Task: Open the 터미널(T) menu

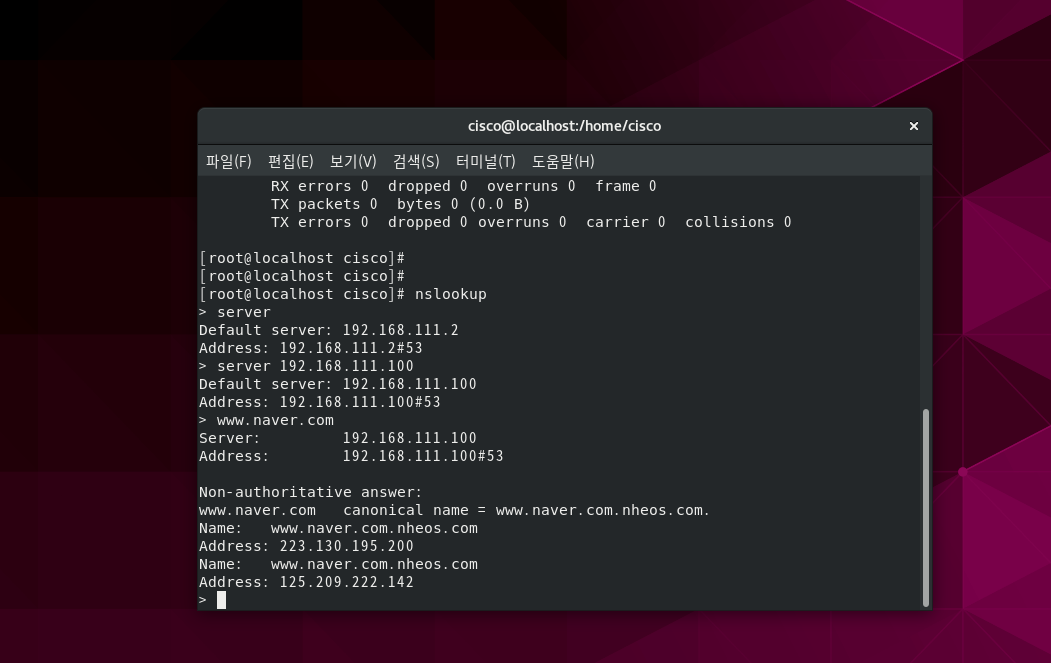Action: point(485,162)
